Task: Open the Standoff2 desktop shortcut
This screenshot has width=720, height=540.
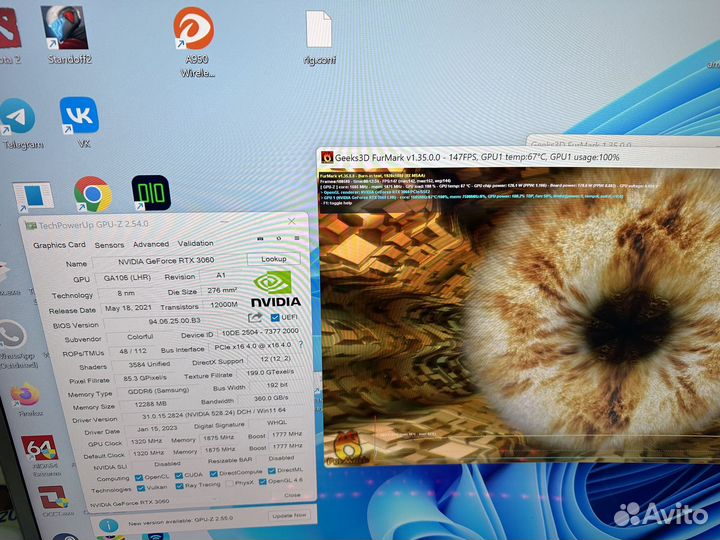Action: coord(64,30)
